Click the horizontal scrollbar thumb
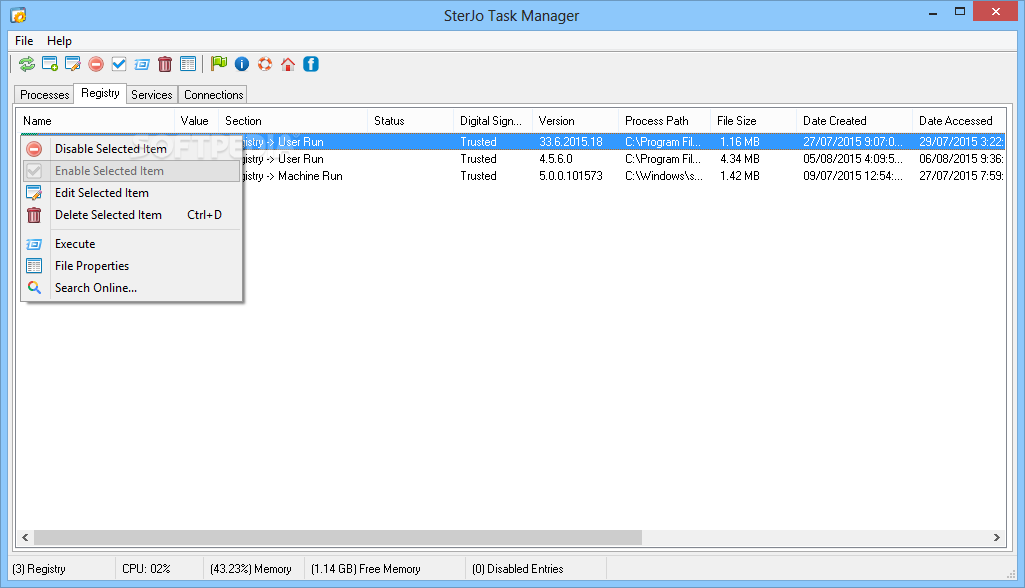 click(338, 538)
